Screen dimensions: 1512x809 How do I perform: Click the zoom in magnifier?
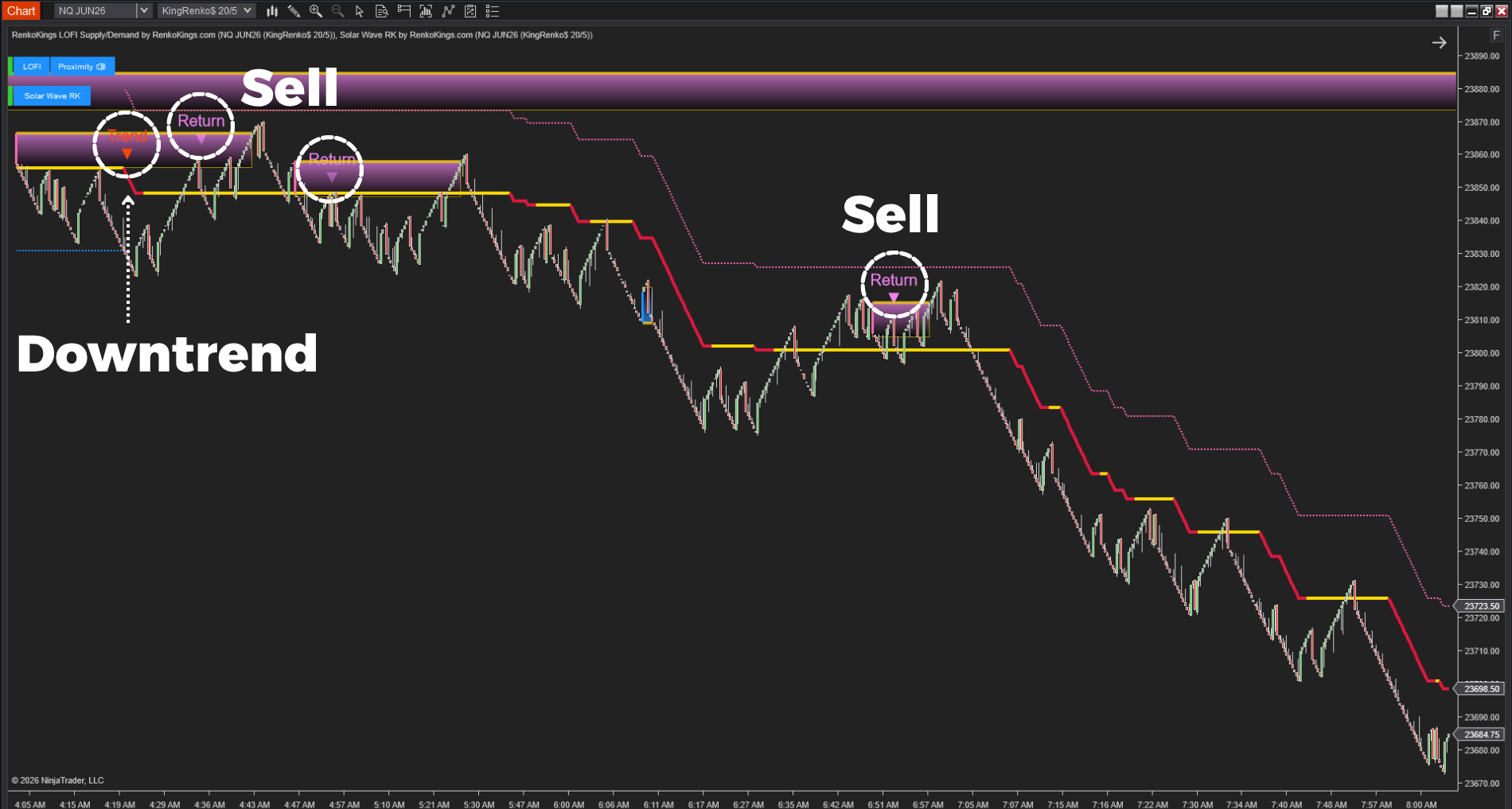pos(316,11)
